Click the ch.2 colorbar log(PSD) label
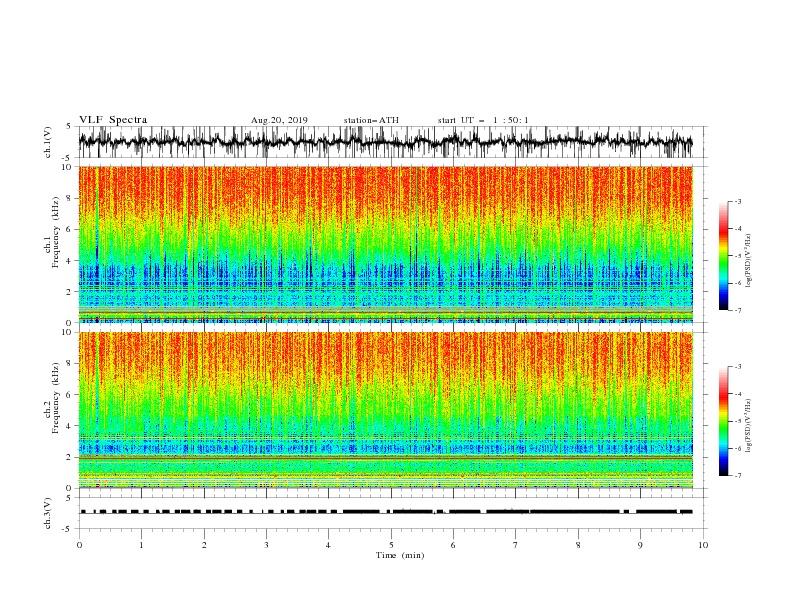The height and width of the screenshot is (612, 792). 748,426
